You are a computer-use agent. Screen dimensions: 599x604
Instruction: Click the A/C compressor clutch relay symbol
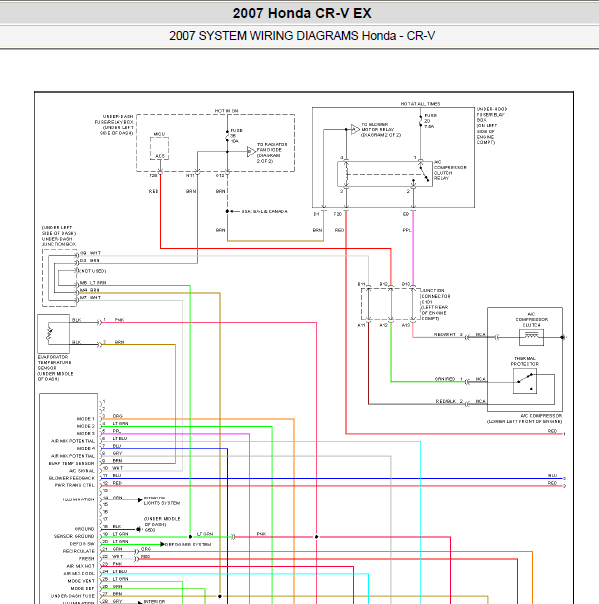[x=384, y=174]
